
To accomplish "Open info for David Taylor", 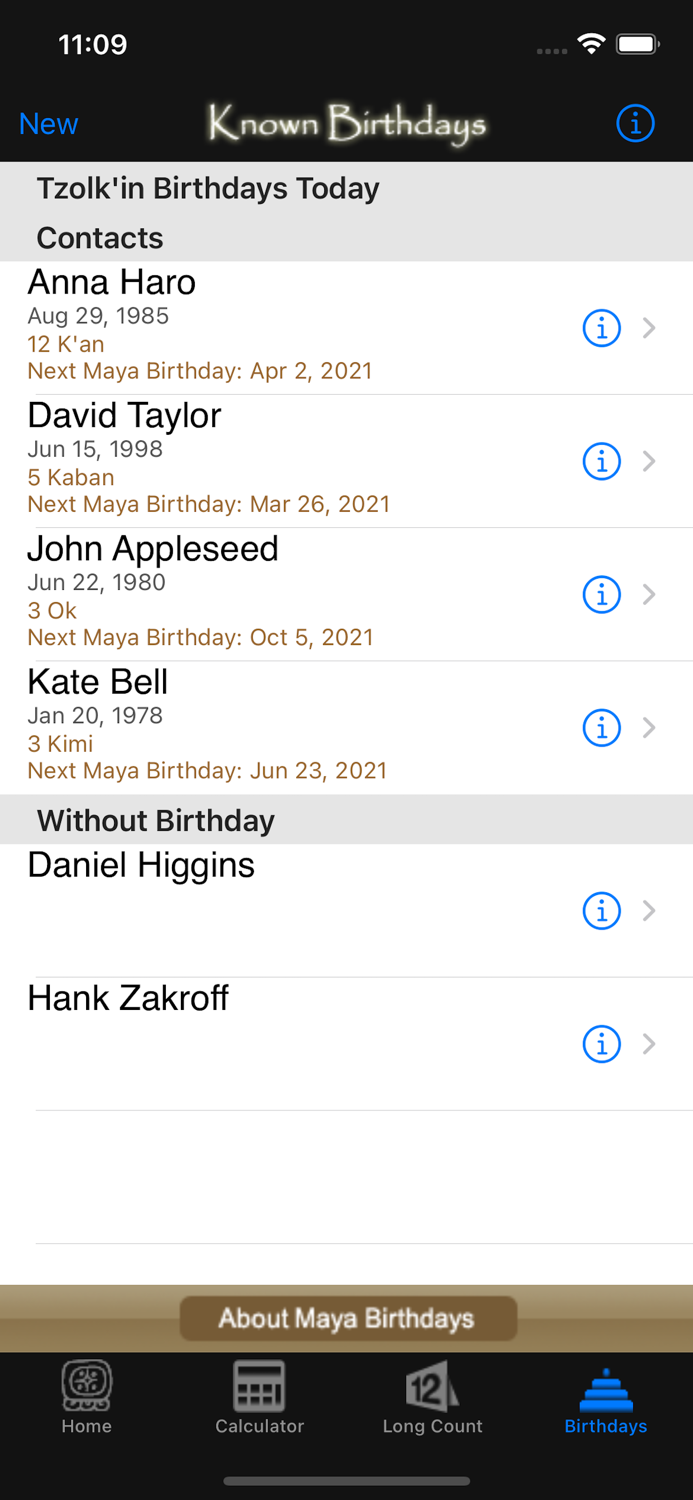I will click(601, 461).
